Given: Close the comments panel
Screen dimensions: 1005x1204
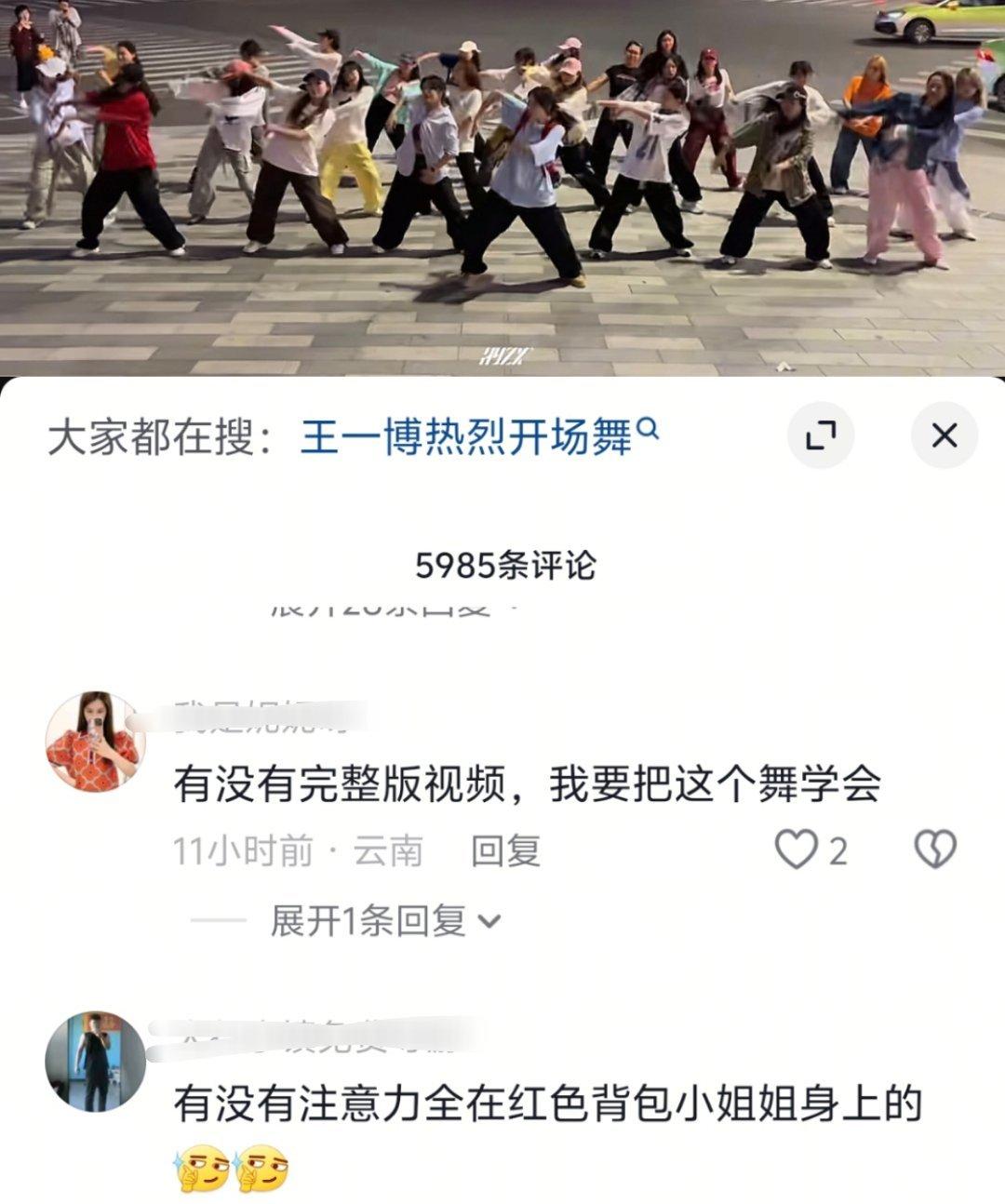Looking at the screenshot, I should [x=944, y=435].
